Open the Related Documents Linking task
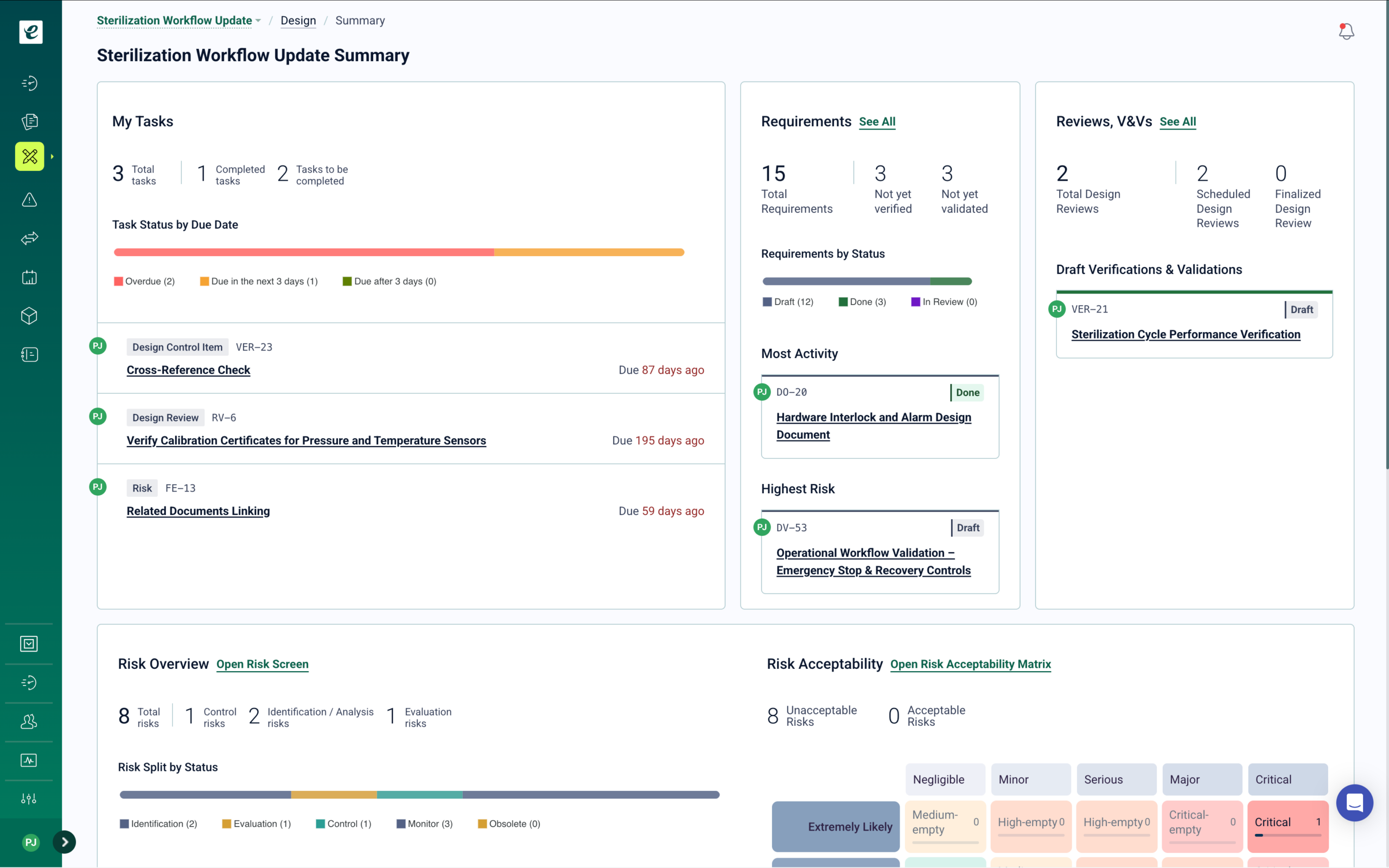 coord(198,512)
